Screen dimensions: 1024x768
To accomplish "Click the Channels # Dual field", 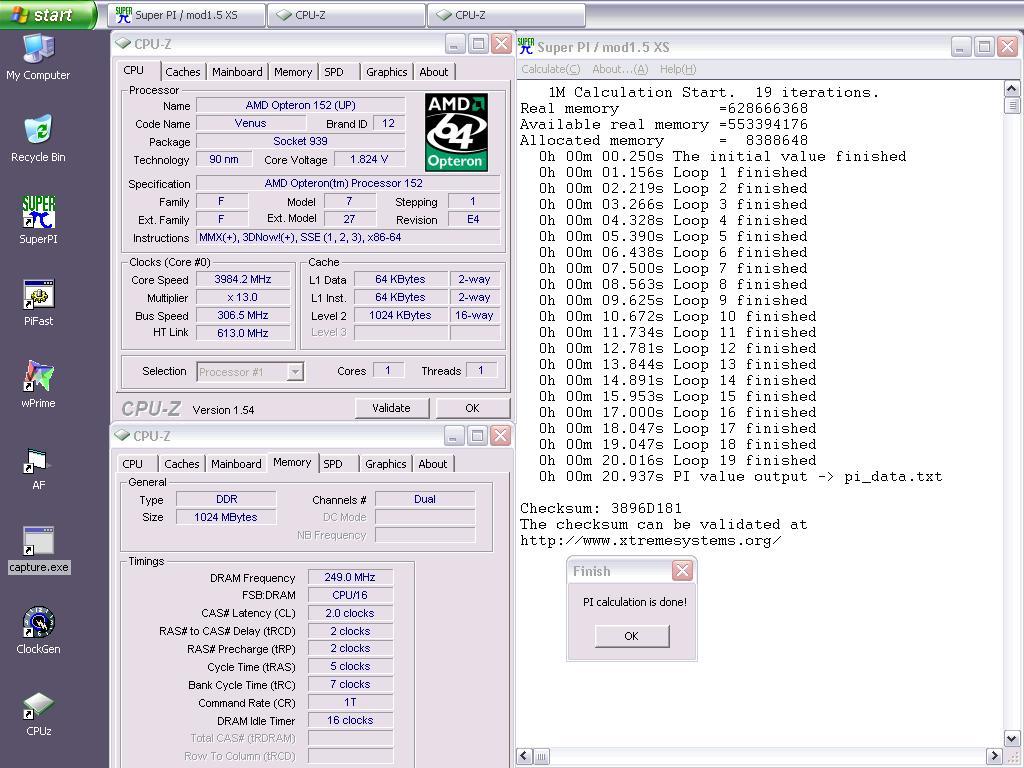I will pyautogui.click(x=425, y=499).
